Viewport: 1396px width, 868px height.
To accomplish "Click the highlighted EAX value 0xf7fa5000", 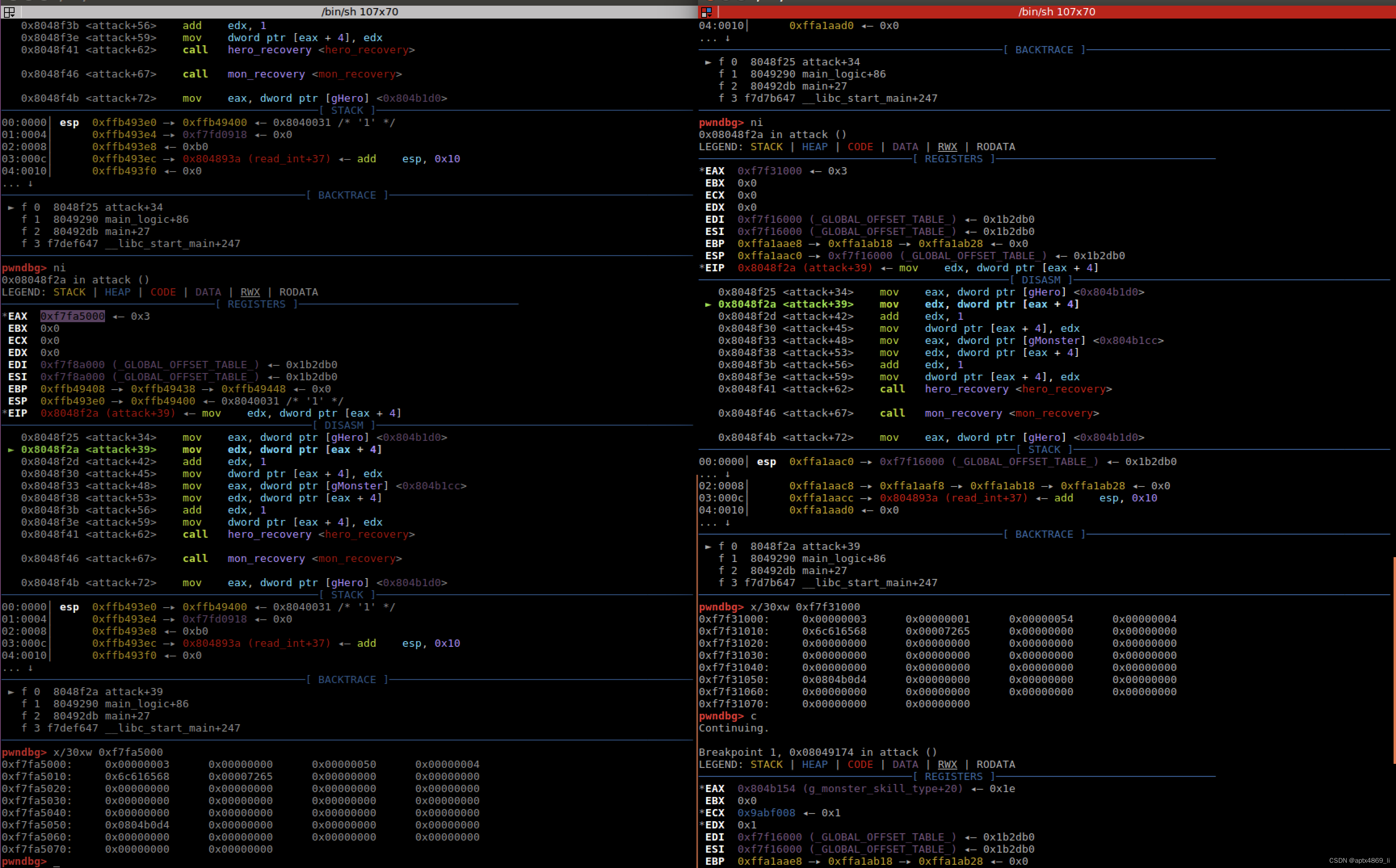I will coord(72,316).
